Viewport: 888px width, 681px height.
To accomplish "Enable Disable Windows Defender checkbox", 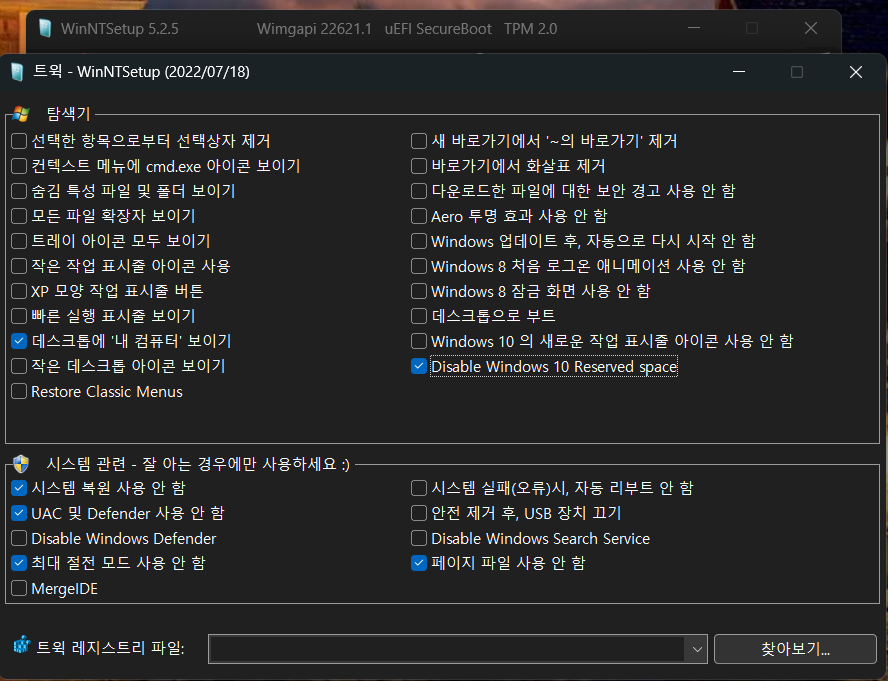I will (x=19, y=538).
